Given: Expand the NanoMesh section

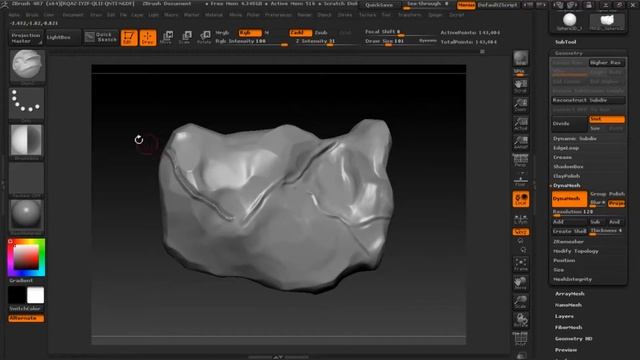Looking at the screenshot, I should click(568, 305).
